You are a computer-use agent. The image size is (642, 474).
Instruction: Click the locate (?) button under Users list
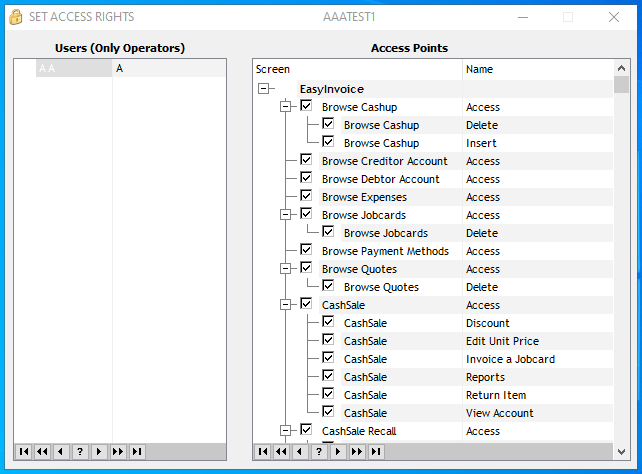[80, 451]
